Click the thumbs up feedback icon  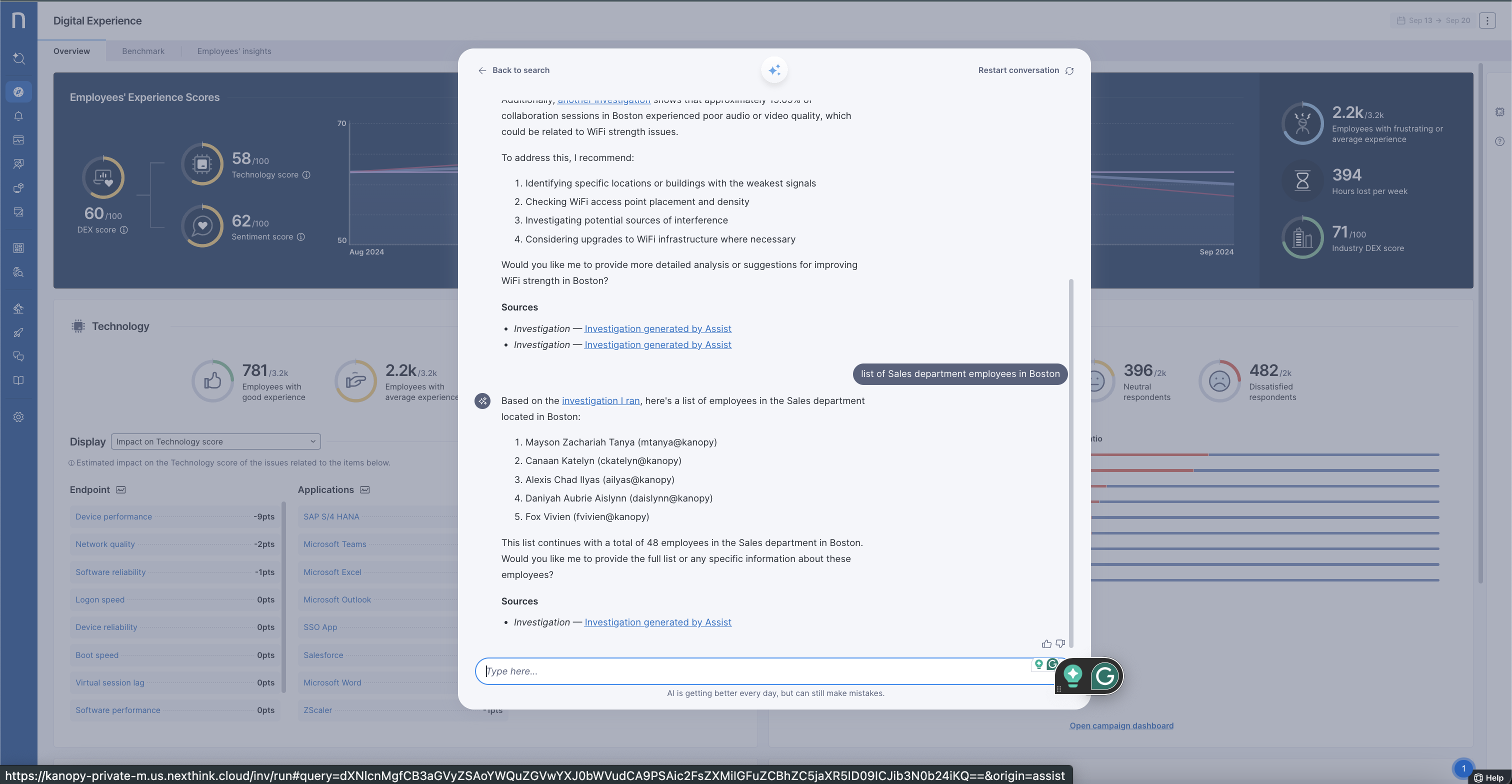click(1046, 643)
